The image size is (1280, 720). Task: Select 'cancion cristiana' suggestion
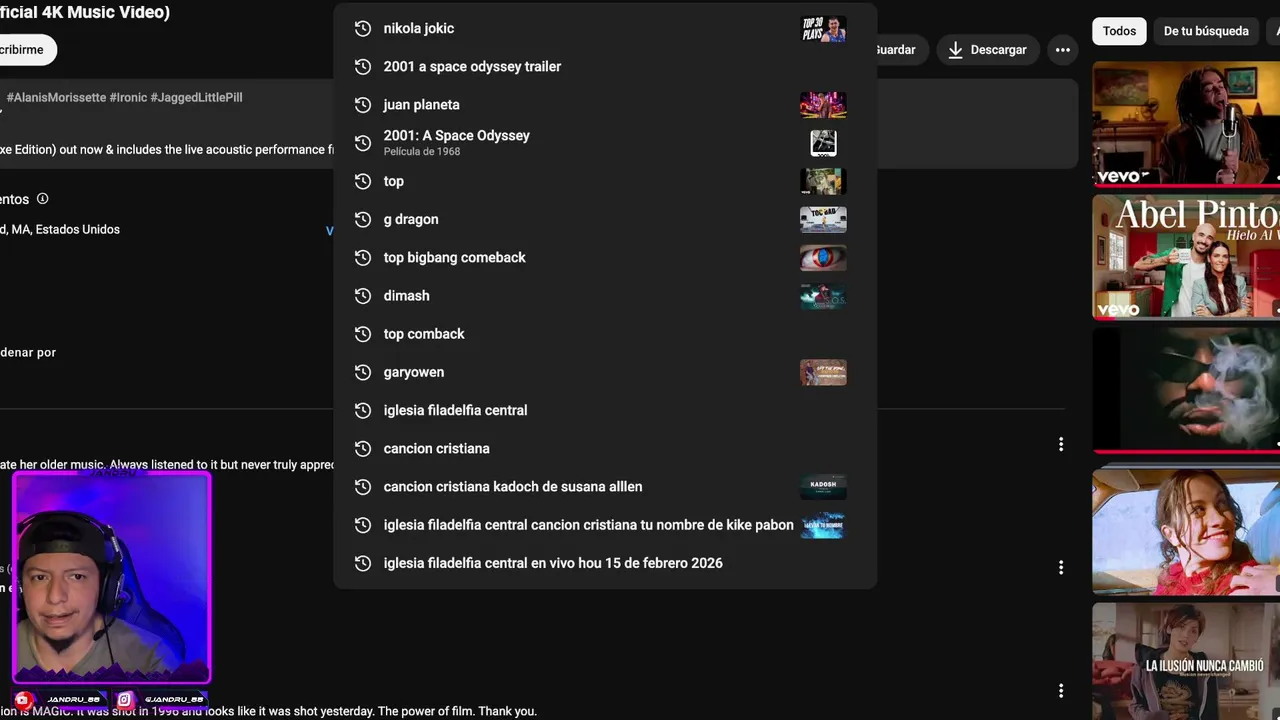605,448
